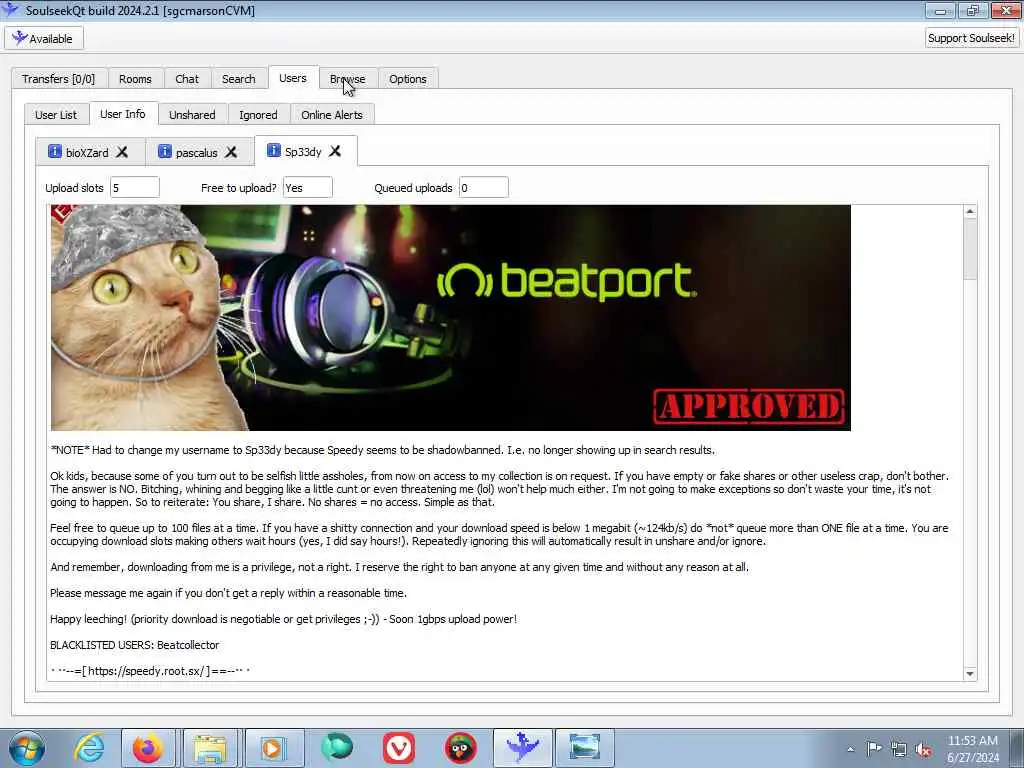This screenshot has height=768, width=1024.
Task: Open Windows Media Player taskbar icon
Action: pos(272,748)
